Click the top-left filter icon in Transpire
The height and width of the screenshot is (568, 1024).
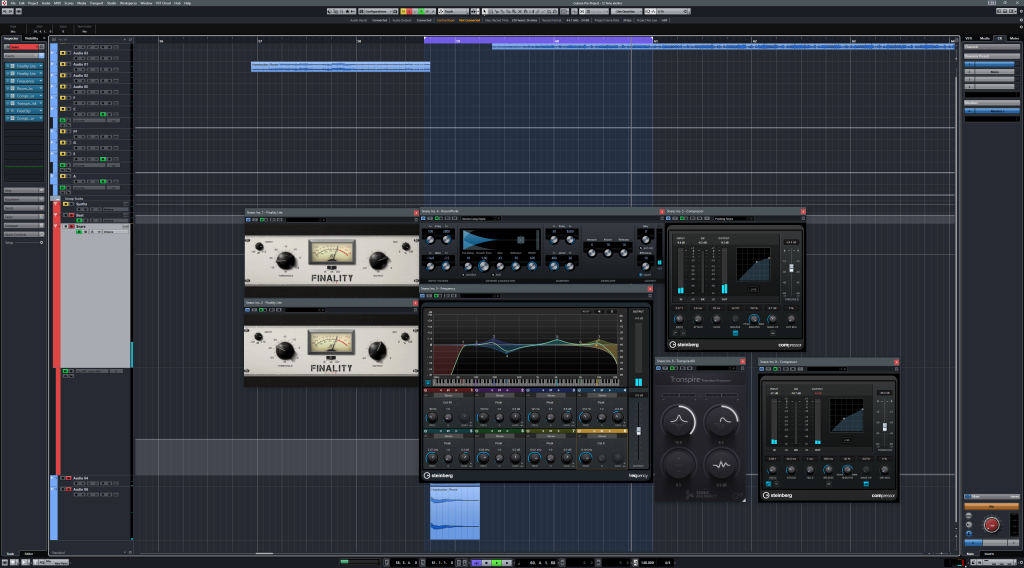[x=680, y=421]
